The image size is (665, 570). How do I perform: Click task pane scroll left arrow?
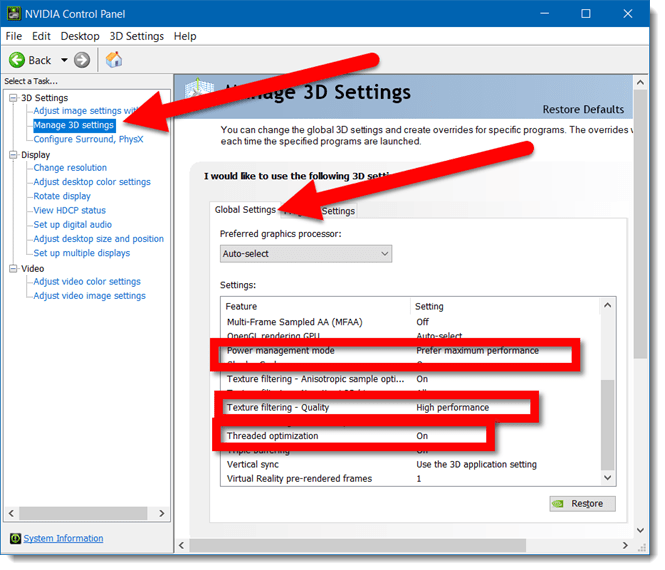click(x=11, y=514)
